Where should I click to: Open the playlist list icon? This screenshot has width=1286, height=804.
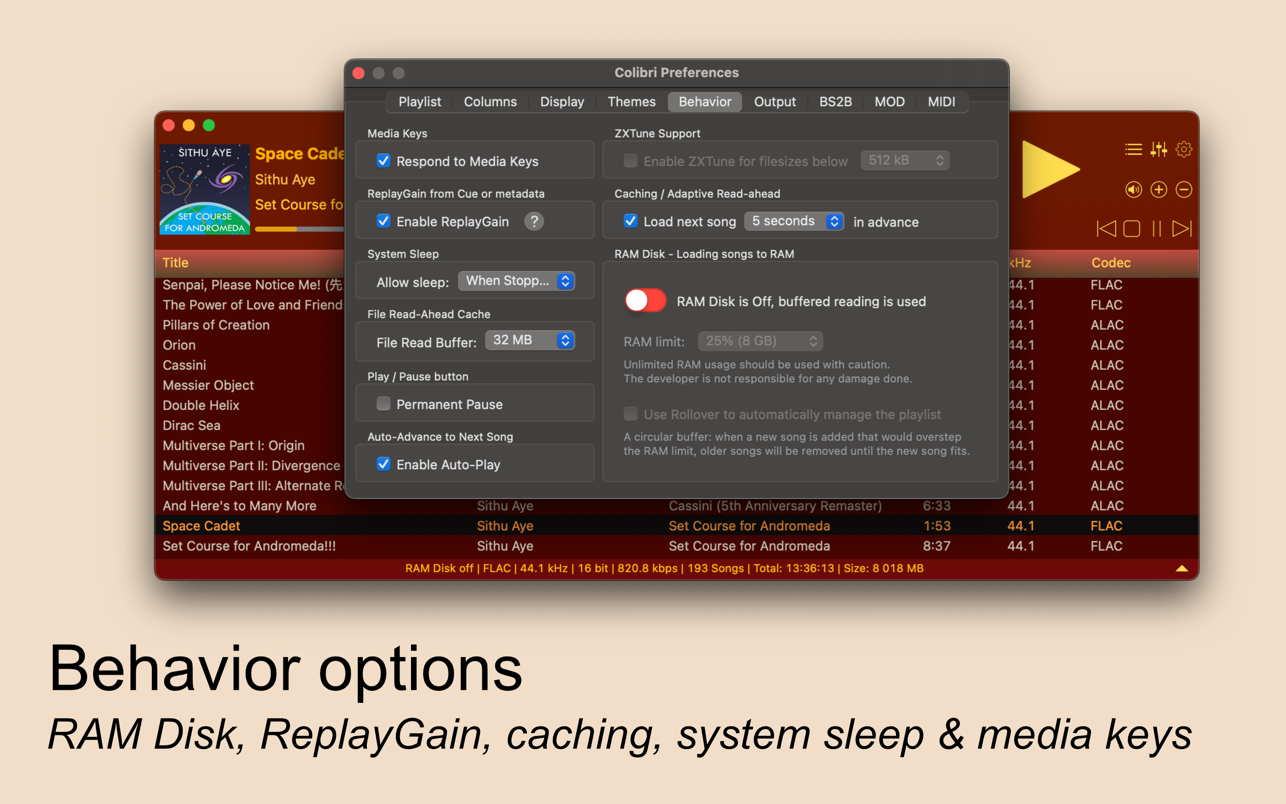(x=1133, y=150)
